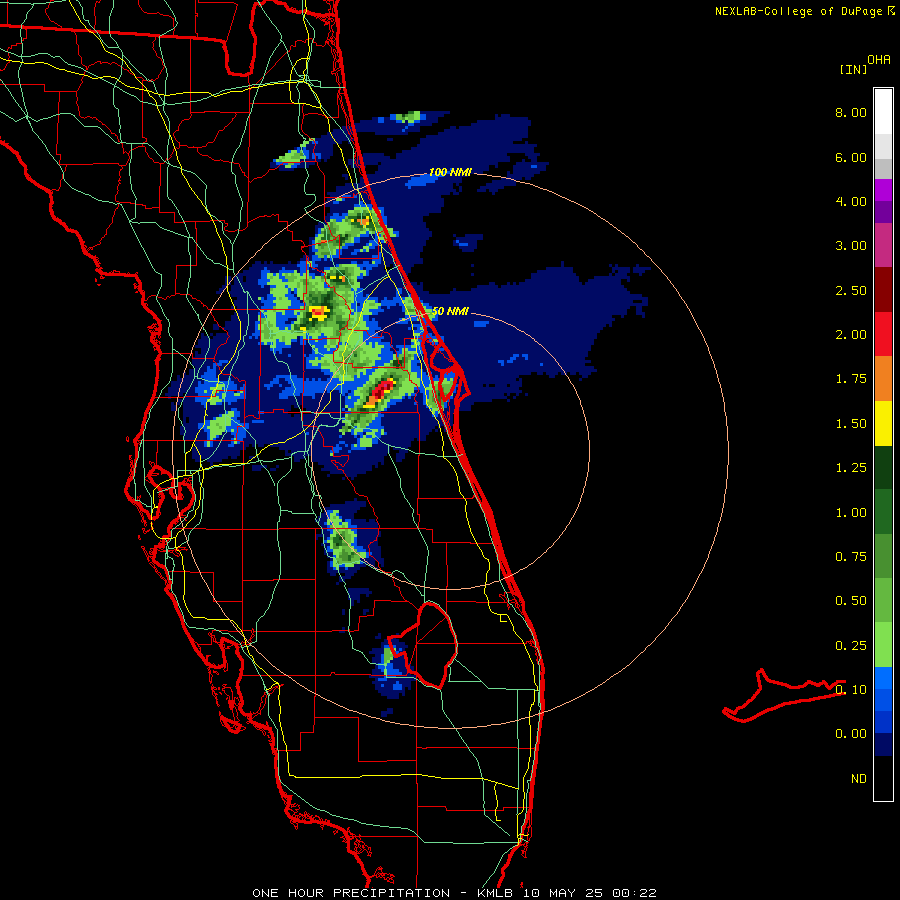900x900 pixels.
Task: Click the 1.00 legend value
Action: pos(851,513)
